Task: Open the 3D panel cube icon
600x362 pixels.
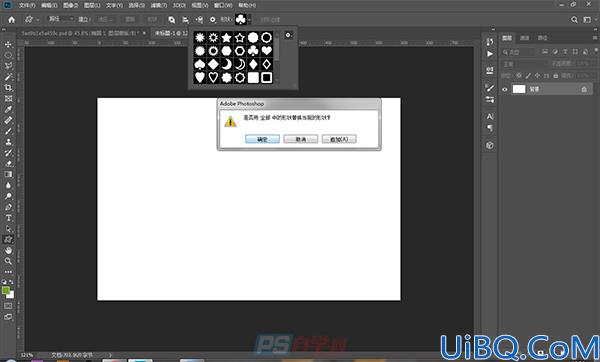Action: (x=490, y=145)
